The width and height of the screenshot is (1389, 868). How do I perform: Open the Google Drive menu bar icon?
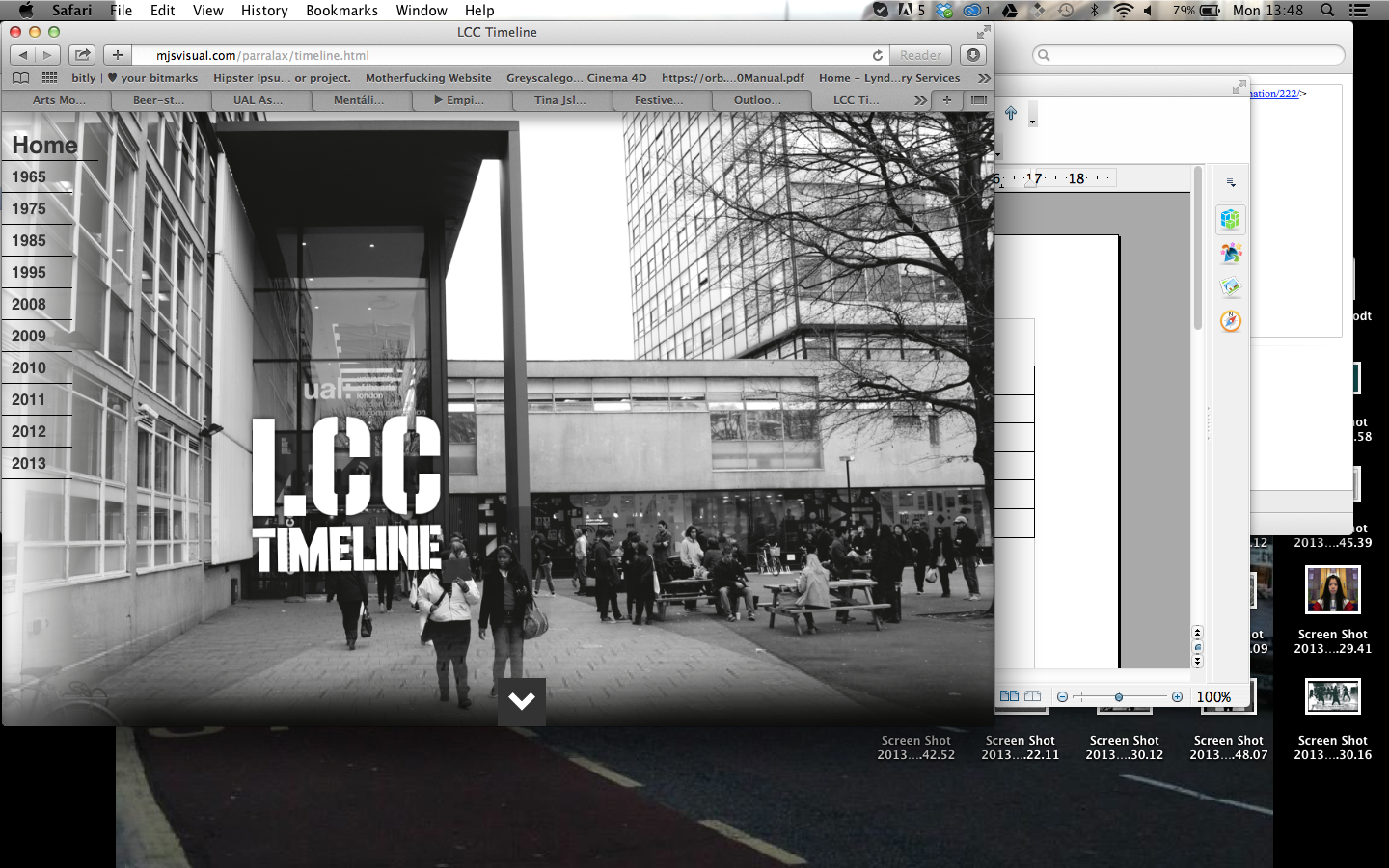coord(1010,11)
